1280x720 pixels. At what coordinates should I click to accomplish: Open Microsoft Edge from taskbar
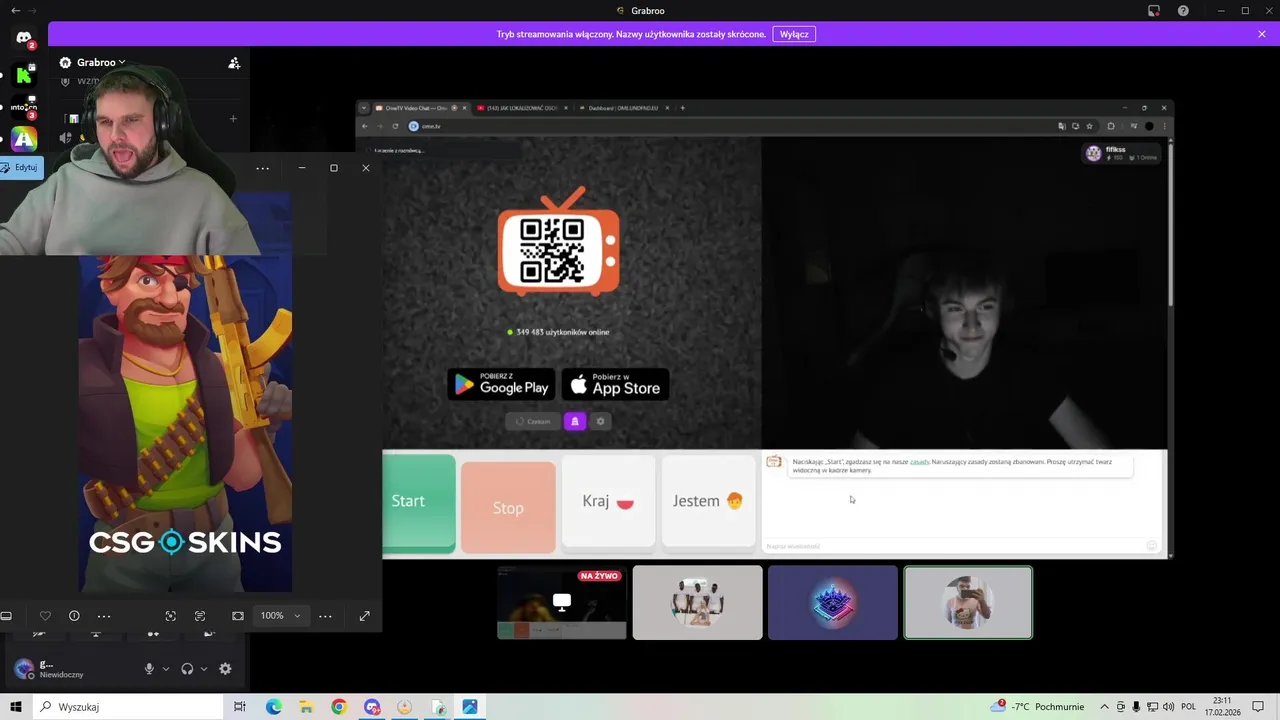click(273, 707)
